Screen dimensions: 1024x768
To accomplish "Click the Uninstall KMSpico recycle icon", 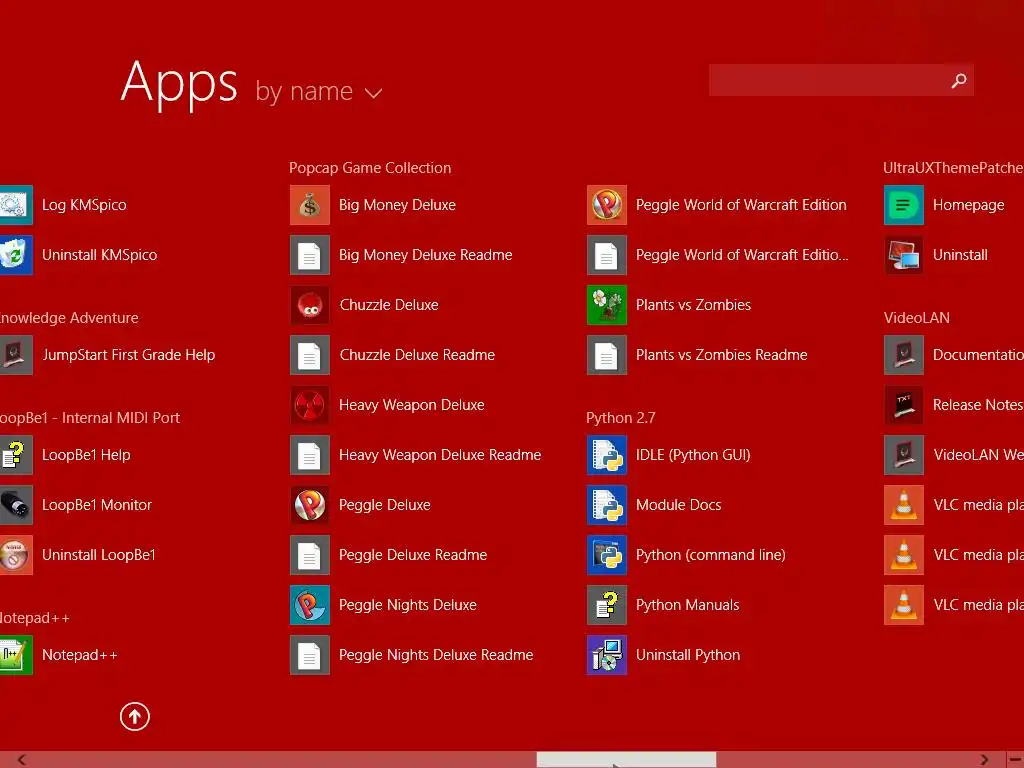I will [x=16, y=255].
